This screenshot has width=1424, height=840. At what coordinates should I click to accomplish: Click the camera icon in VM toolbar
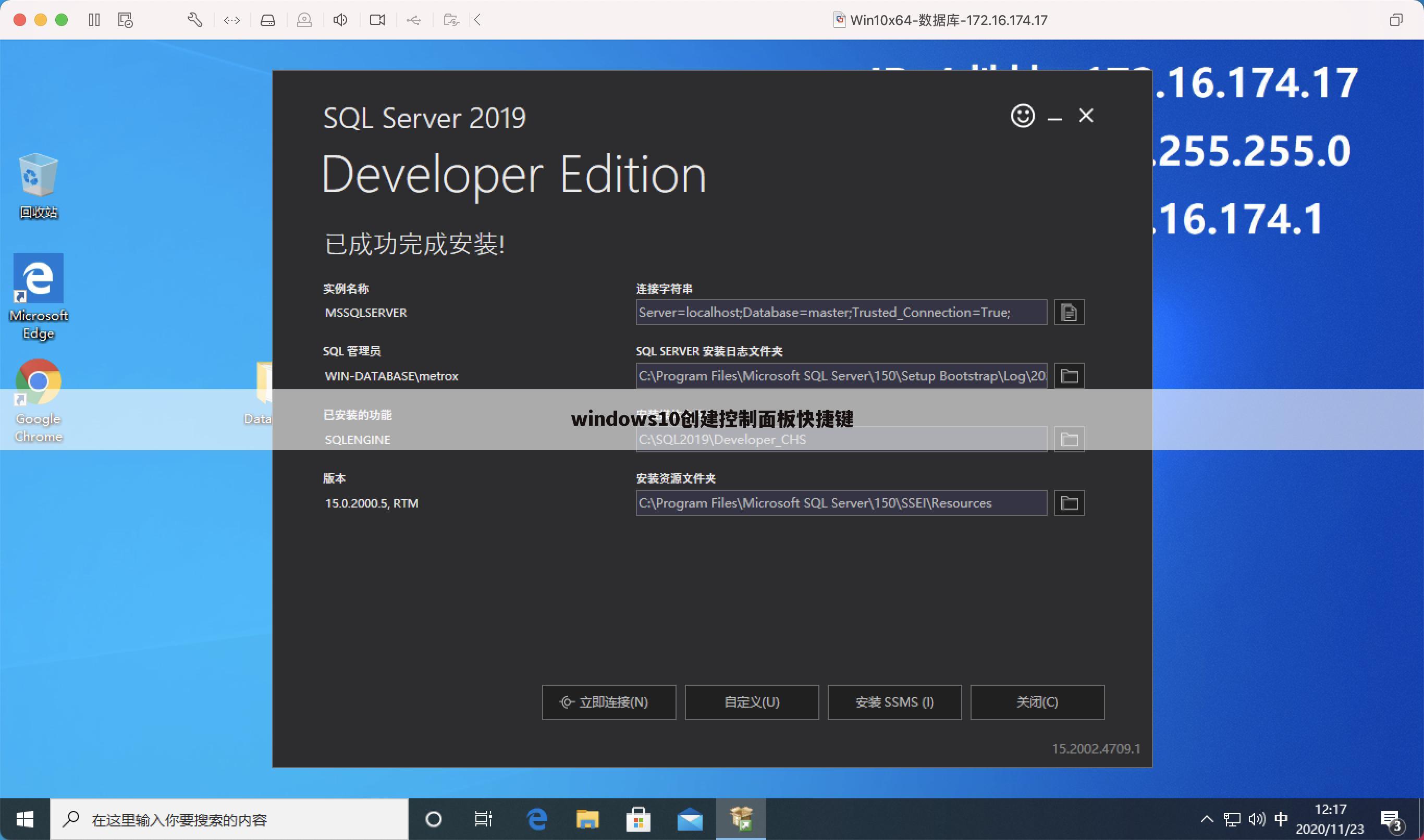tap(377, 20)
